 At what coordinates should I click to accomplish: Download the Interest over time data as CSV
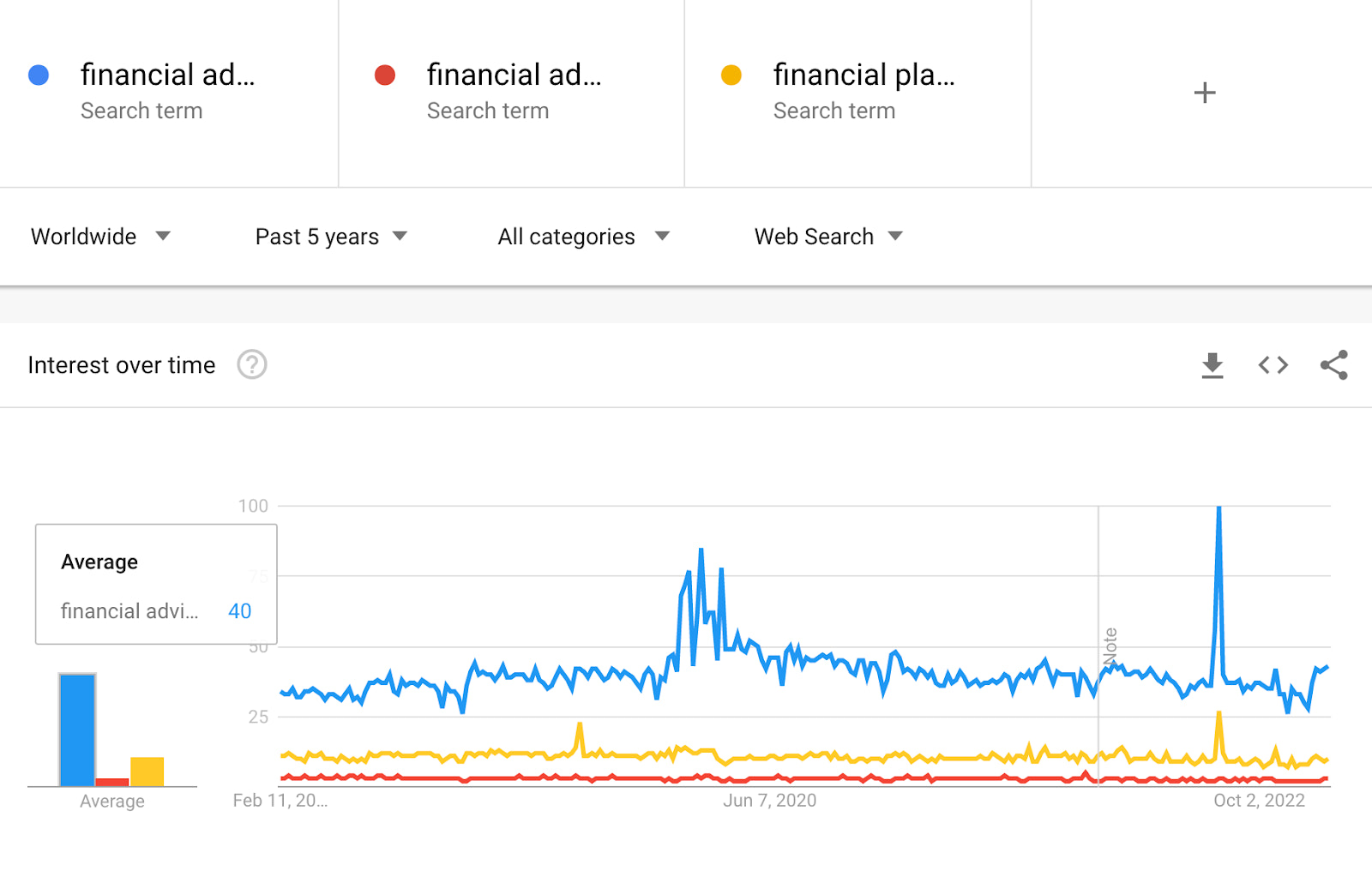1212,364
